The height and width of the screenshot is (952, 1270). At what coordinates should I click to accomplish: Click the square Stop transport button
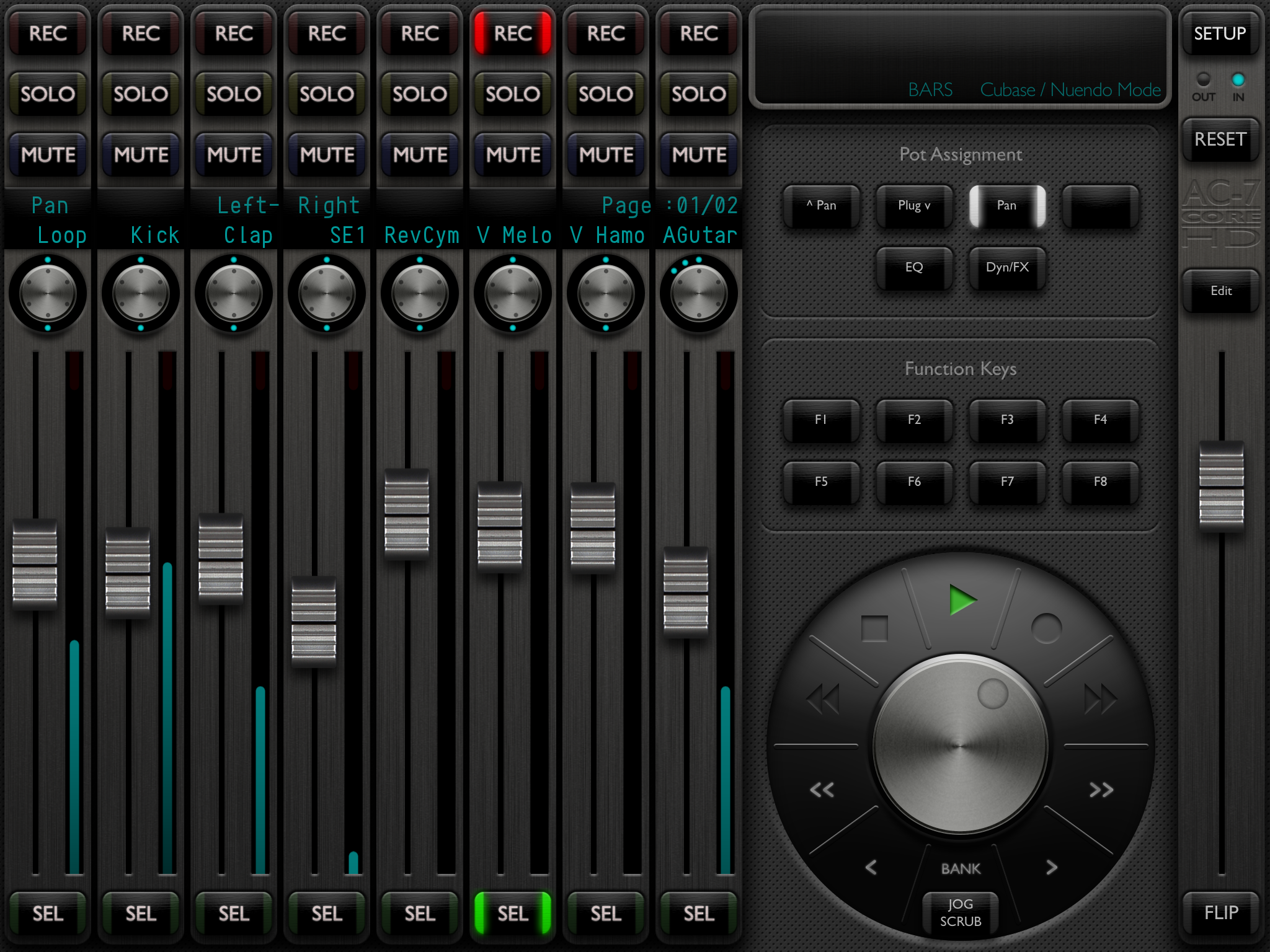click(874, 628)
